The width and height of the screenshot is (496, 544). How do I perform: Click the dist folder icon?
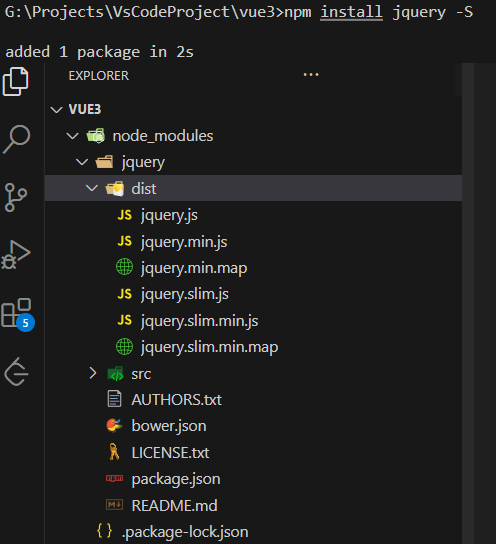coord(115,189)
